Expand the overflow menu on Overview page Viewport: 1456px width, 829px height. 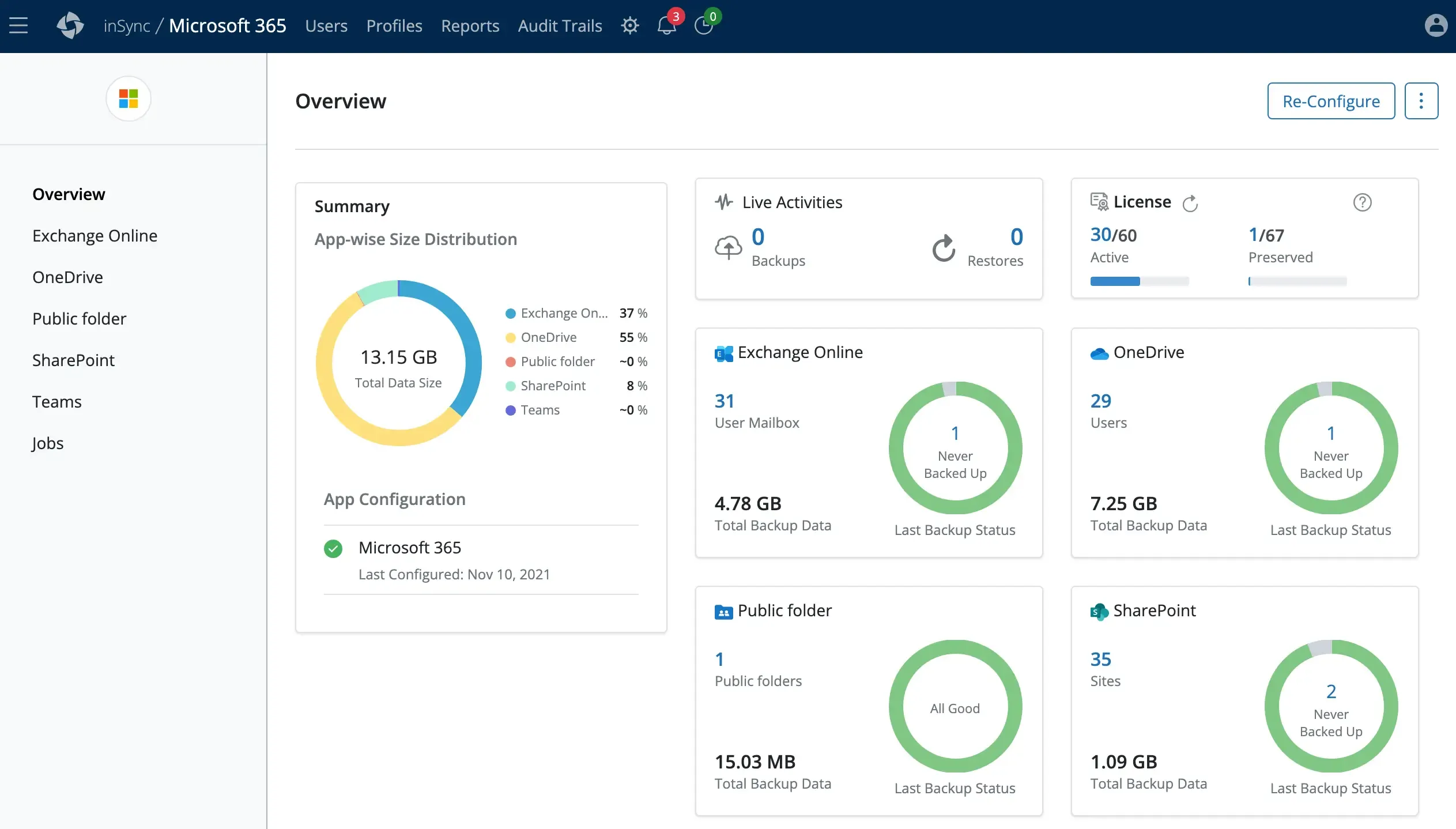pyautogui.click(x=1420, y=100)
